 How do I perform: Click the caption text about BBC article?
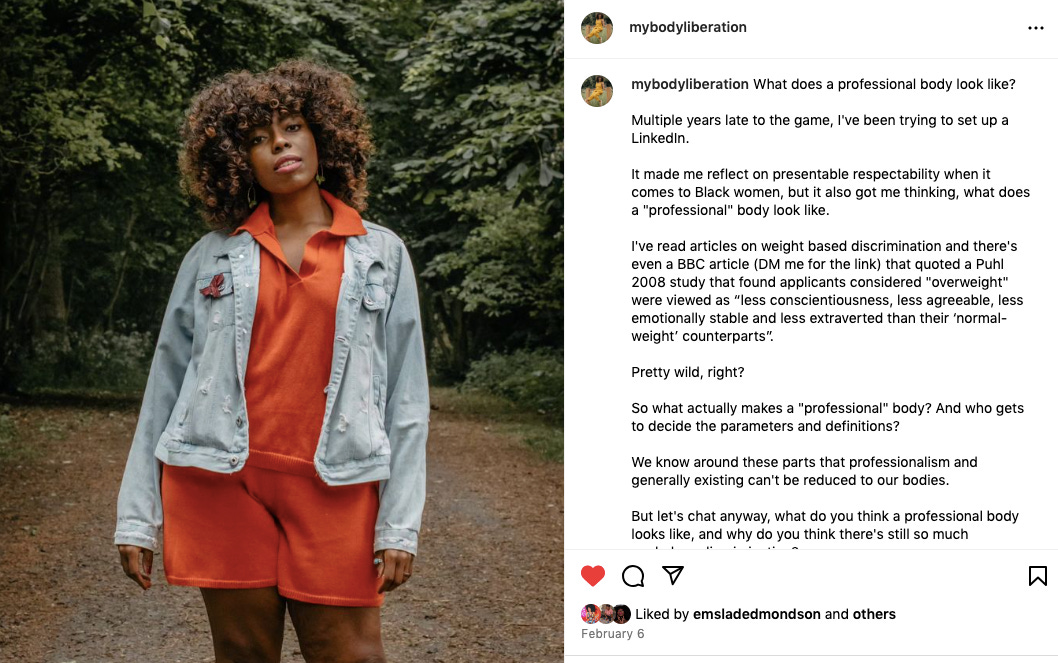827,291
